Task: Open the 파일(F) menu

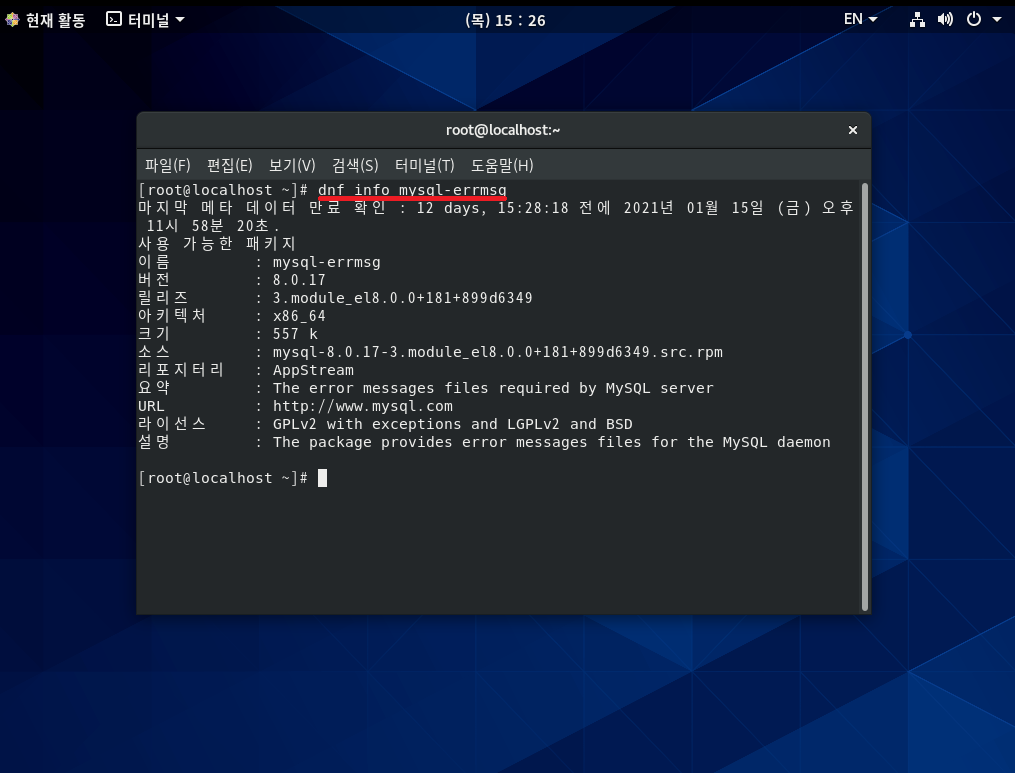Action: (168, 165)
